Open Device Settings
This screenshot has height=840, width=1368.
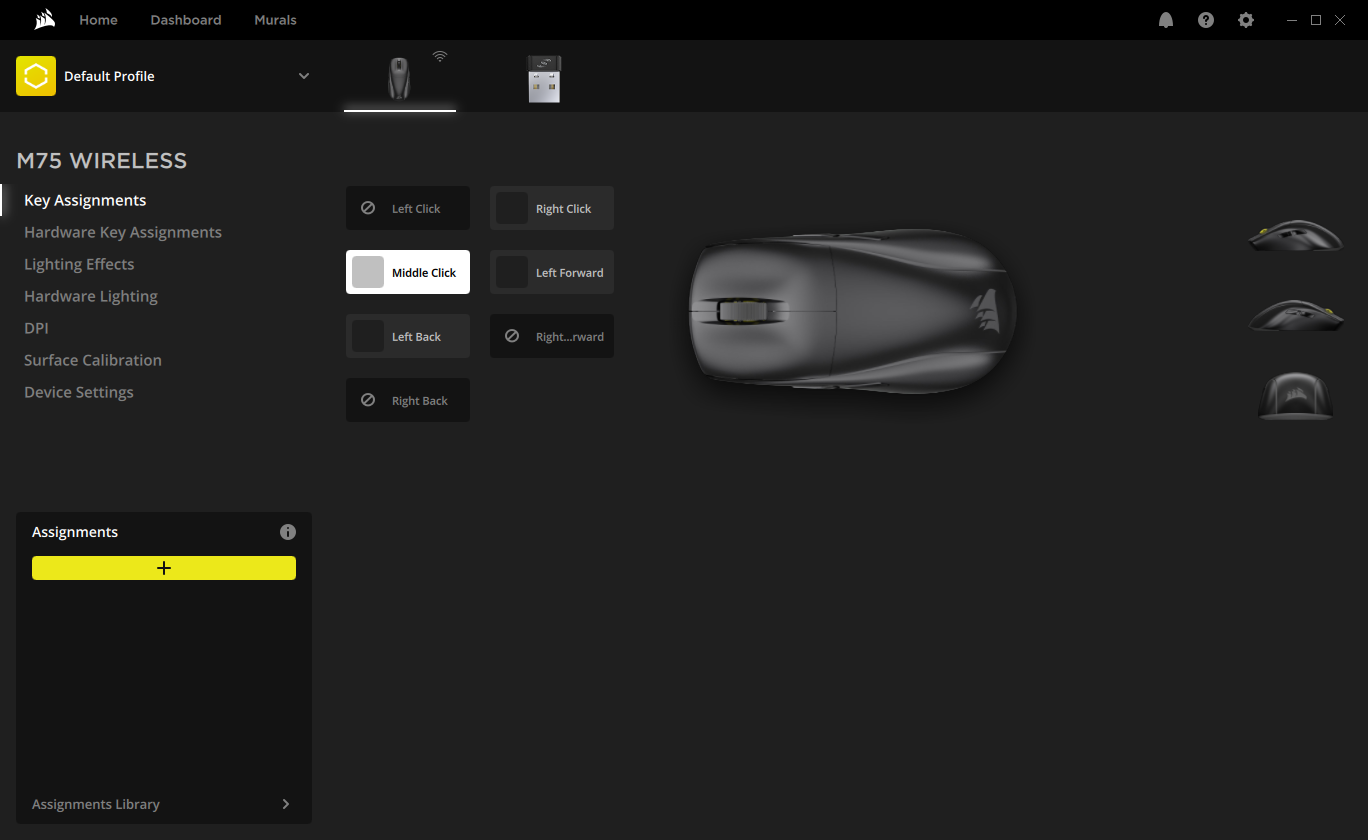pyautogui.click(x=79, y=392)
